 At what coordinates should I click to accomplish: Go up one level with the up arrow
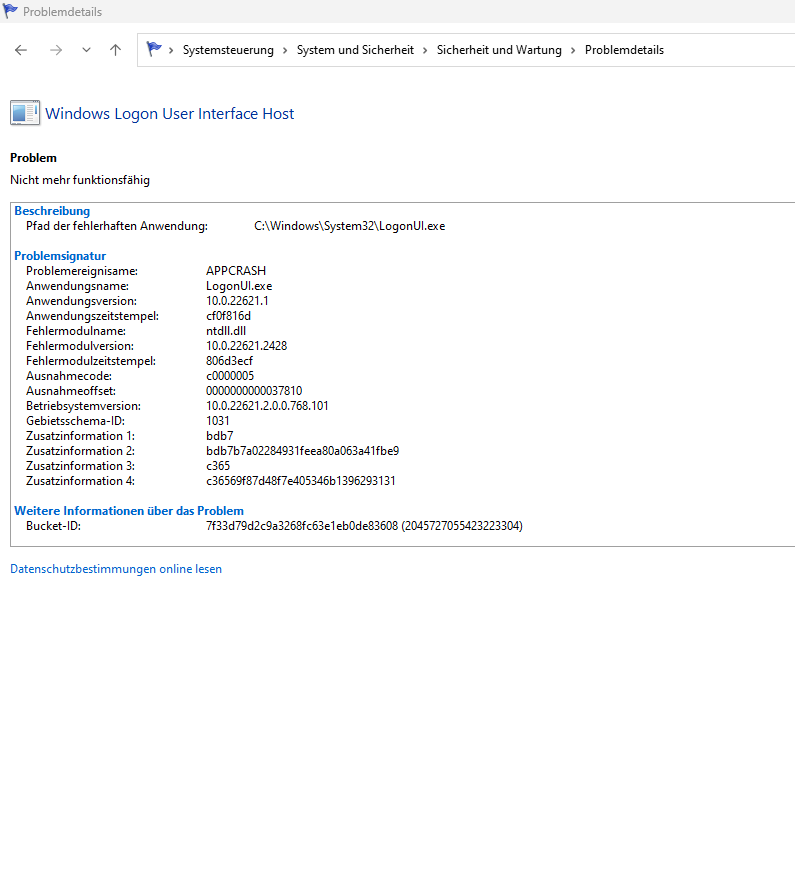115,50
